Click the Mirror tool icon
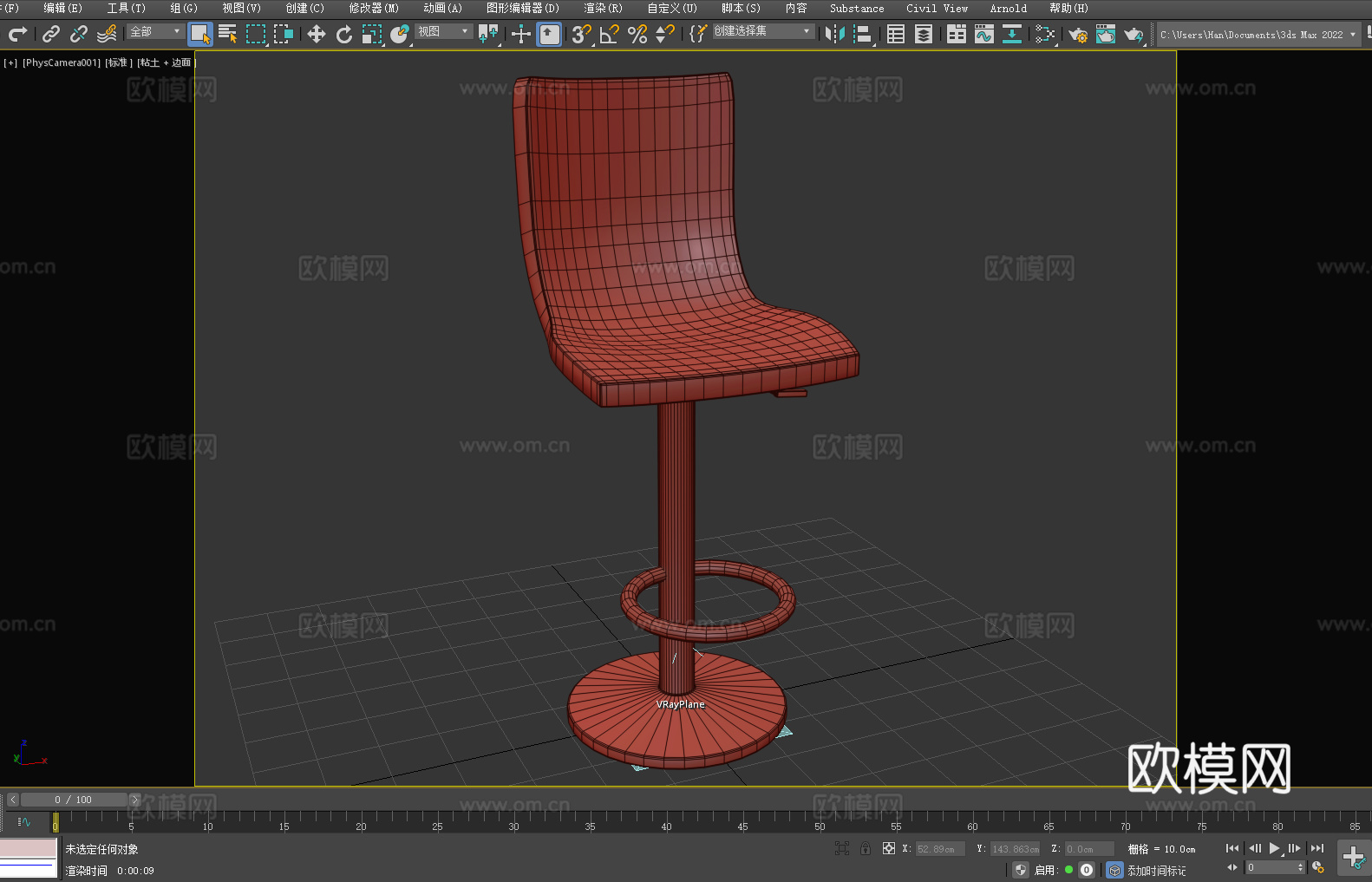The image size is (1372, 882). [835, 34]
